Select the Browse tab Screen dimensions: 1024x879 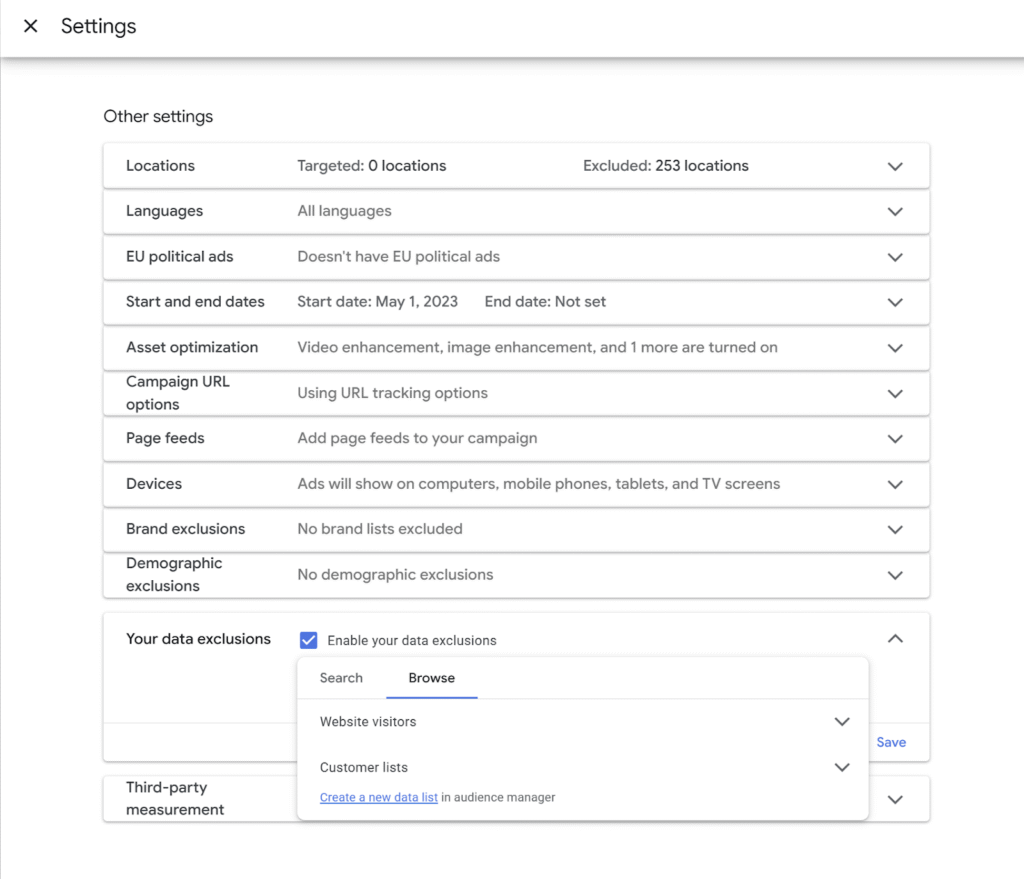pyautogui.click(x=431, y=678)
